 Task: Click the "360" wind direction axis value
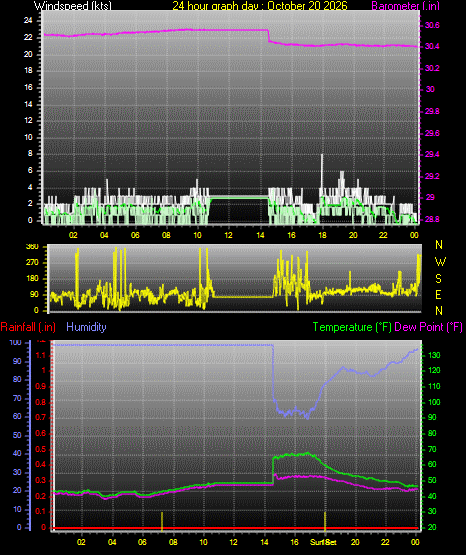(x=32, y=247)
